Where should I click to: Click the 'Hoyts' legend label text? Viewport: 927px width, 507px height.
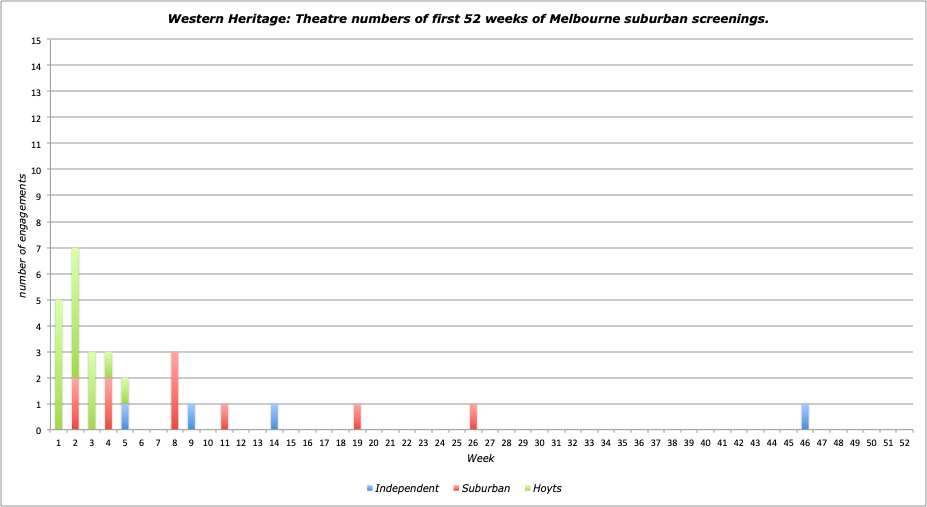point(547,489)
